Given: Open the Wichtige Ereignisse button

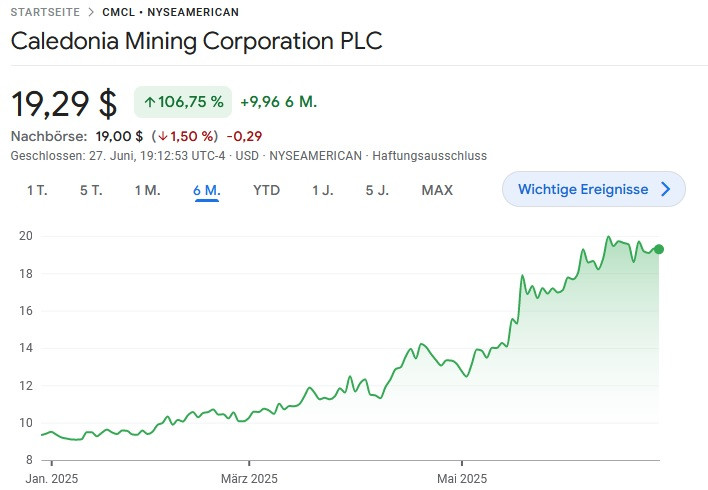Looking at the screenshot, I should (x=593, y=189).
